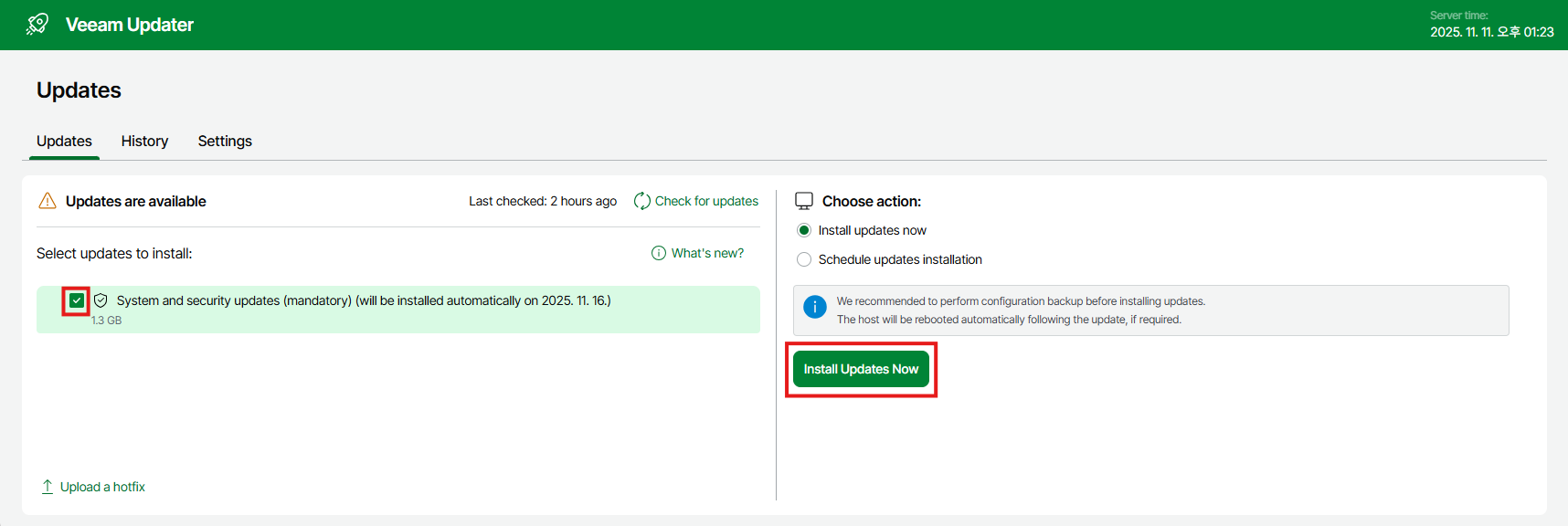Viewport: 1568px width, 526px height.
Task: Click the info circle icon beside What's new
Action: (x=659, y=253)
